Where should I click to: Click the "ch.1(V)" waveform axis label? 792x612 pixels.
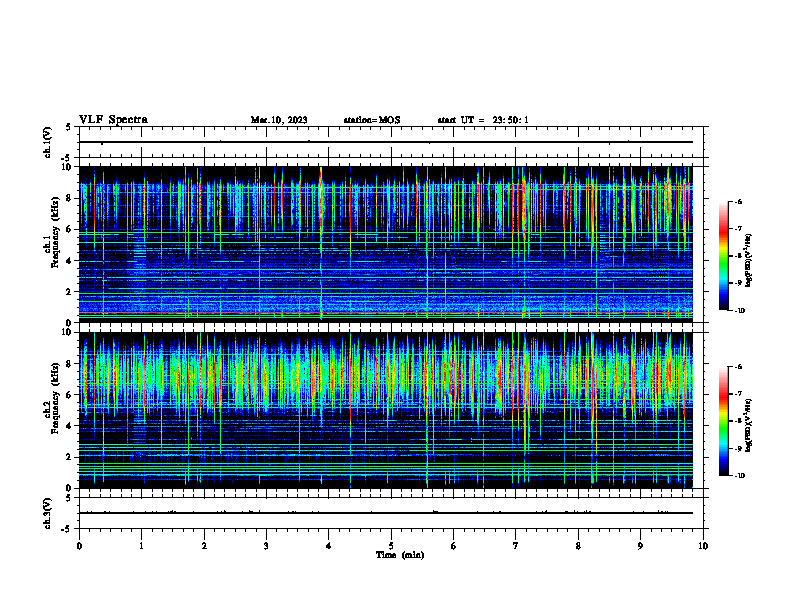47,142
